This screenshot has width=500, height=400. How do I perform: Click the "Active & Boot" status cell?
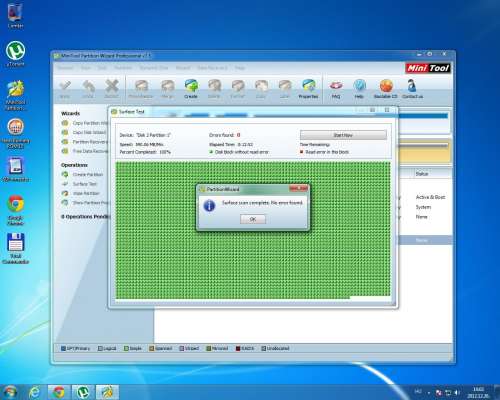430,197
